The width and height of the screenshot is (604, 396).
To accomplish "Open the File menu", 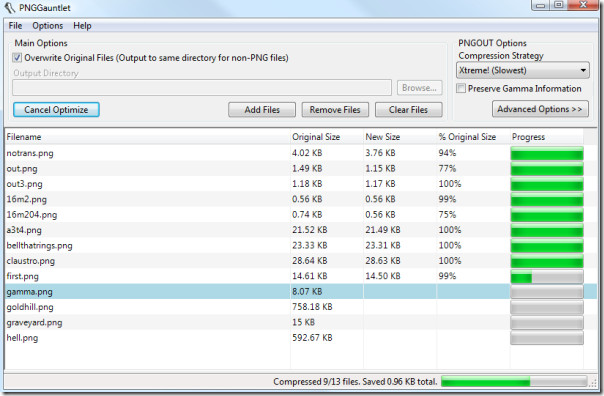I will [15, 26].
